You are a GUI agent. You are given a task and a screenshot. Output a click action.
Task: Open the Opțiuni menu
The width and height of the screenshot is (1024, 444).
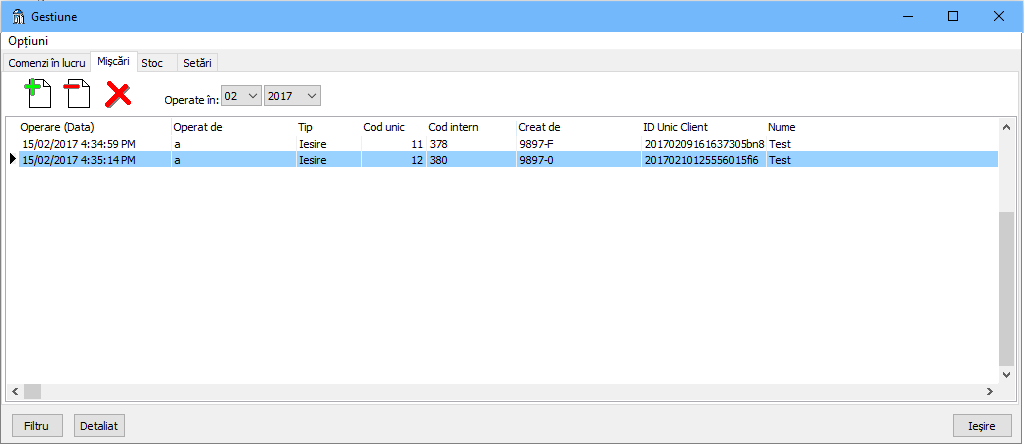(x=28, y=41)
